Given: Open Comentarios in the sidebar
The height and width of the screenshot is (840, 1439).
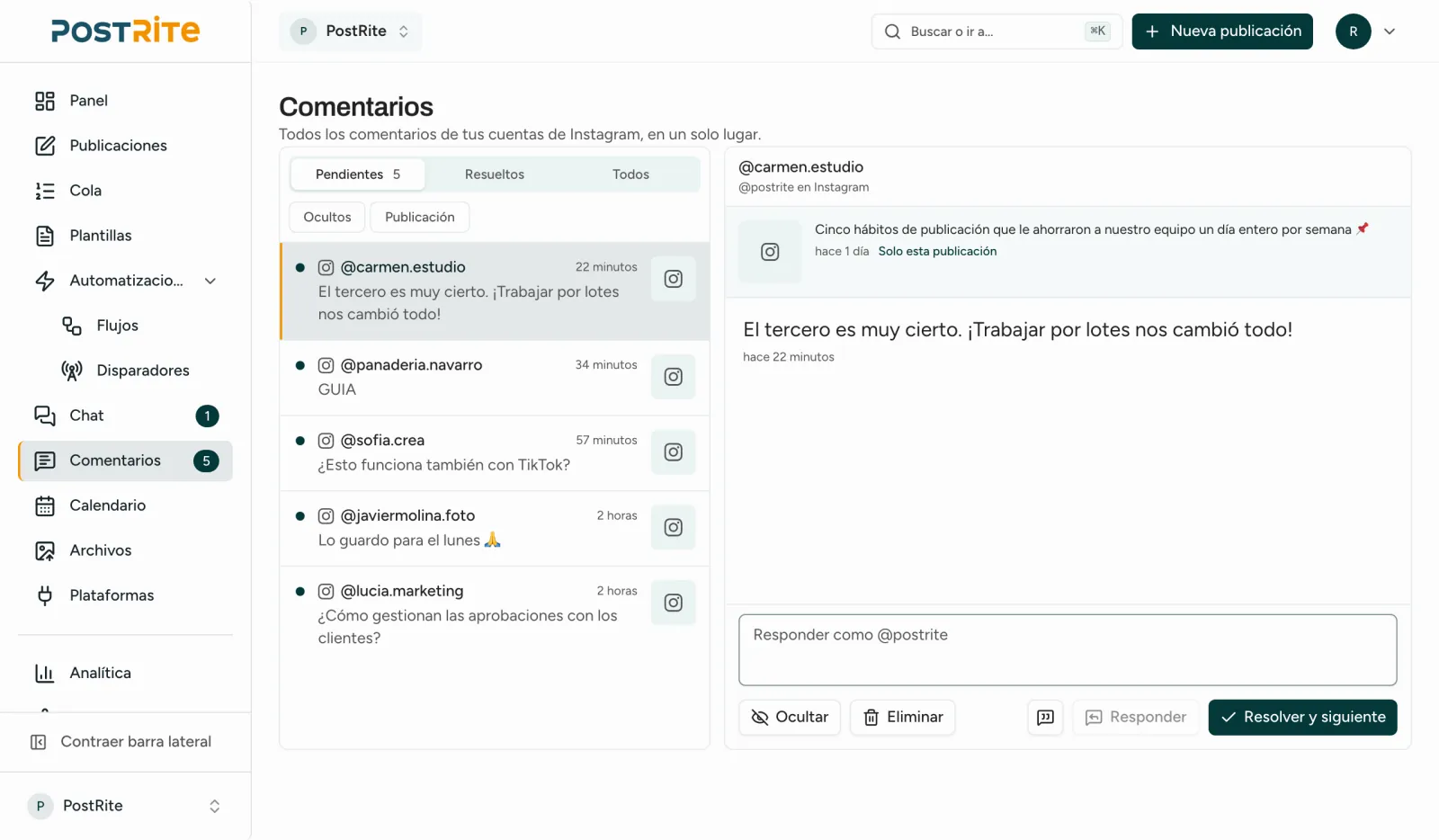Looking at the screenshot, I should 125,460.
